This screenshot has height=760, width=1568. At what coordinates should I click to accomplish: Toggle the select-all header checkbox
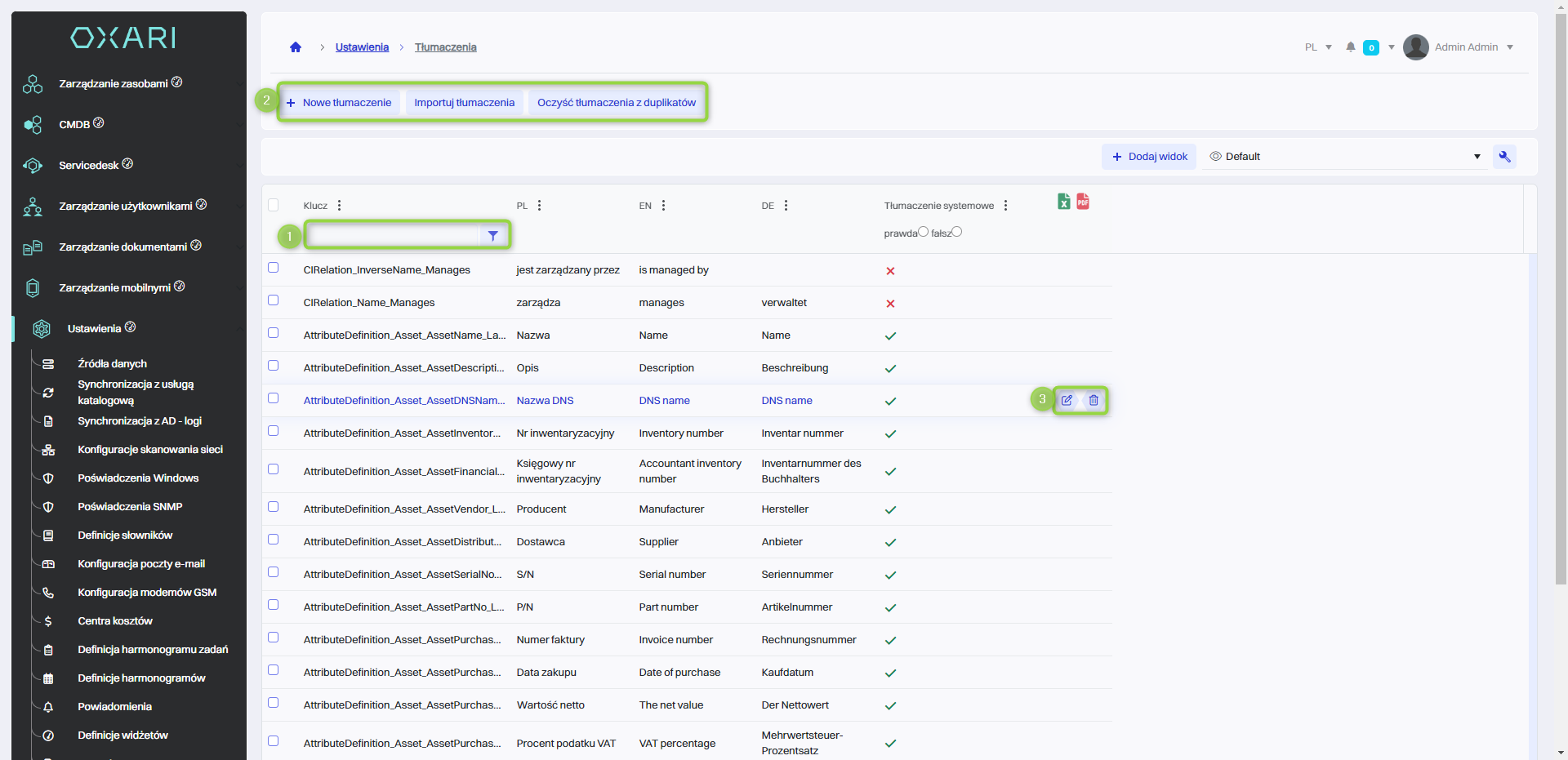tap(274, 205)
